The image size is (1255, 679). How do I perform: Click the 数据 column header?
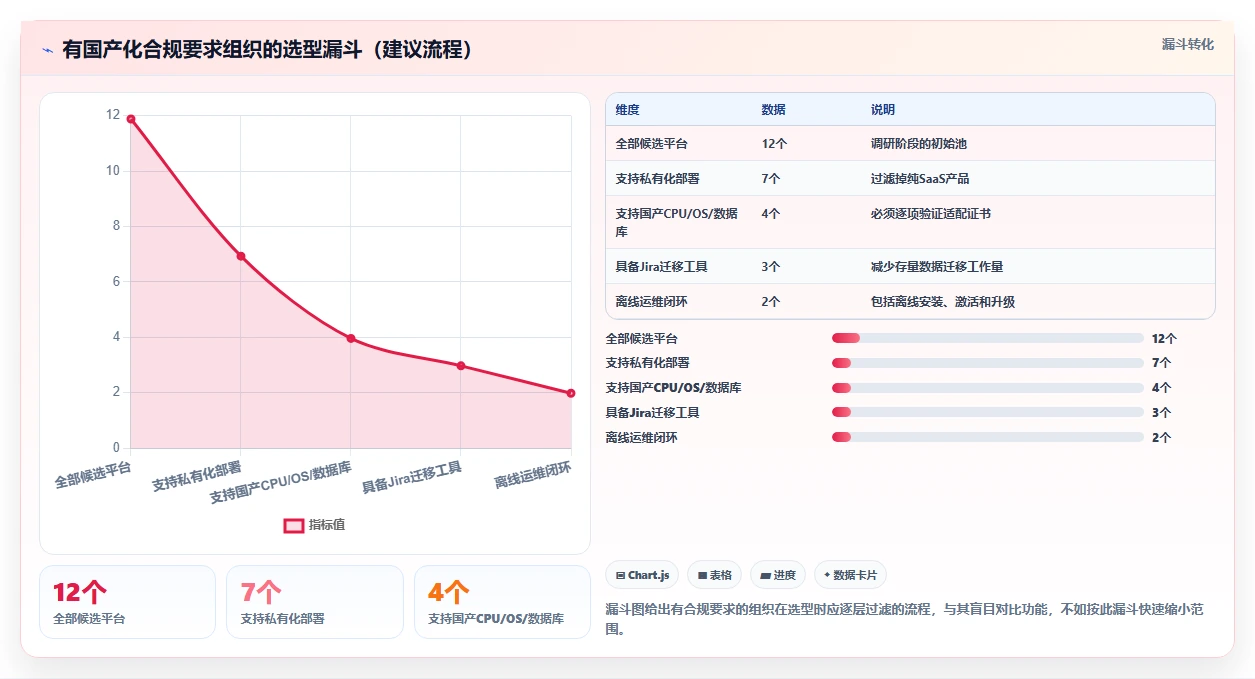click(x=774, y=110)
